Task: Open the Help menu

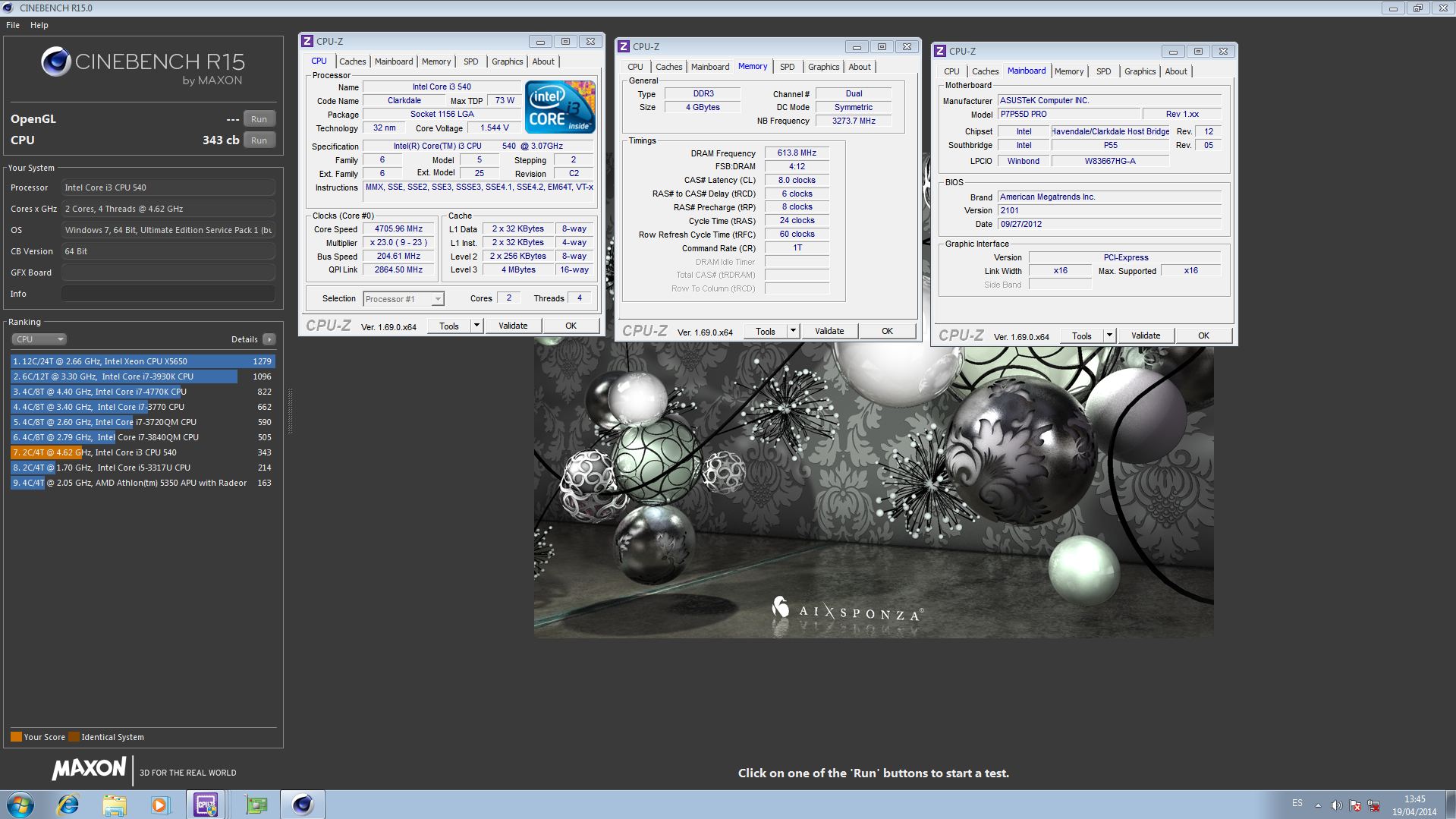Action: click(39, 25)
